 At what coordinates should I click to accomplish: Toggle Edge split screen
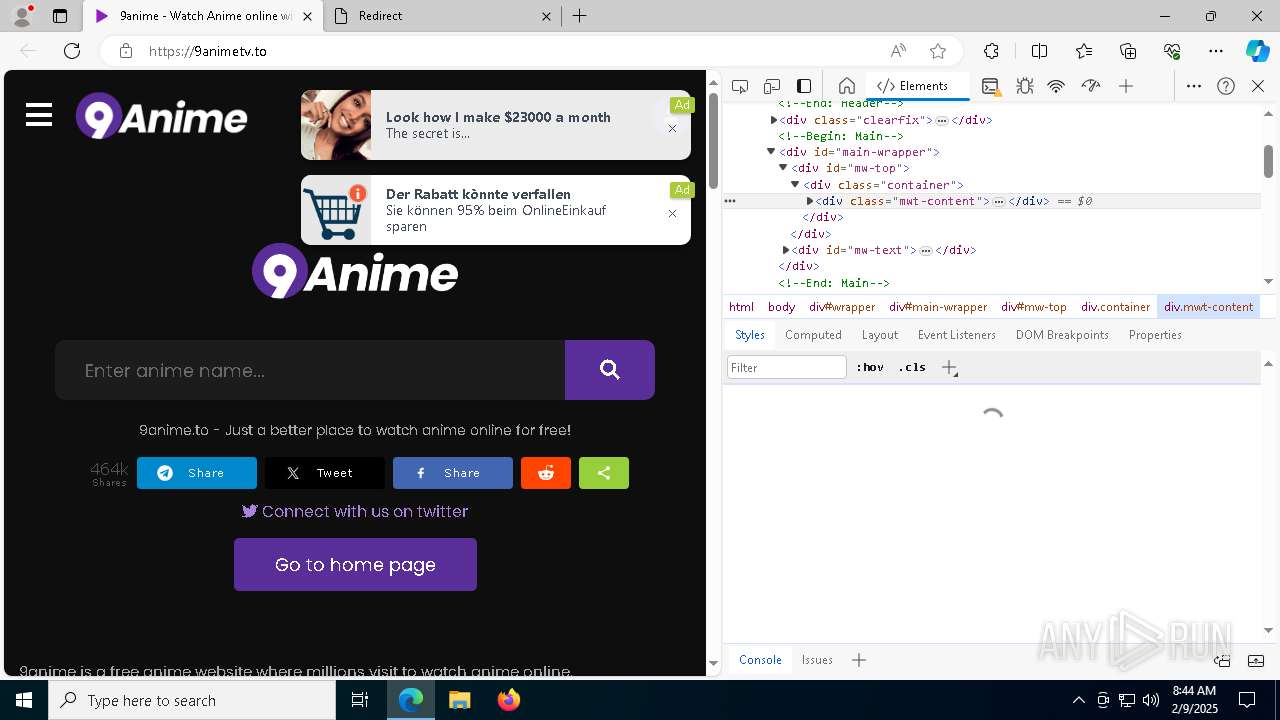(1039, 51)
